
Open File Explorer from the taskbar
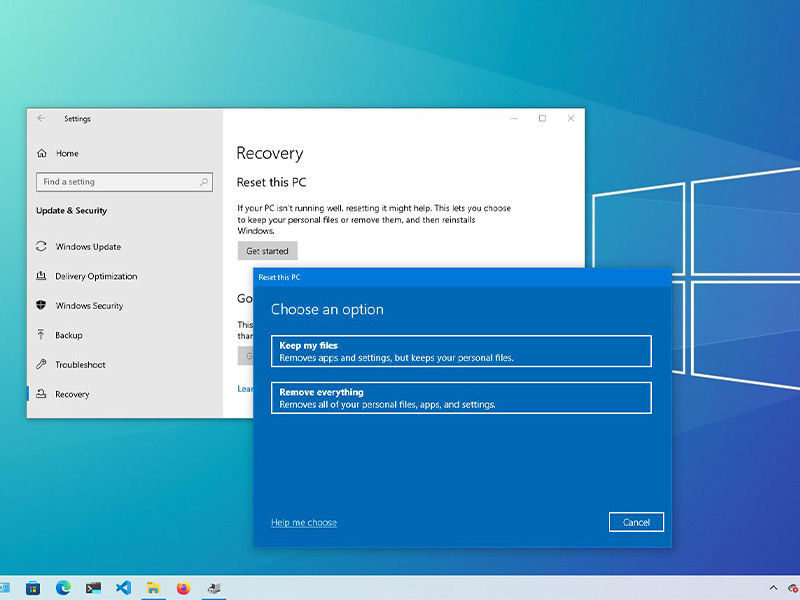(x=153, y=588)
